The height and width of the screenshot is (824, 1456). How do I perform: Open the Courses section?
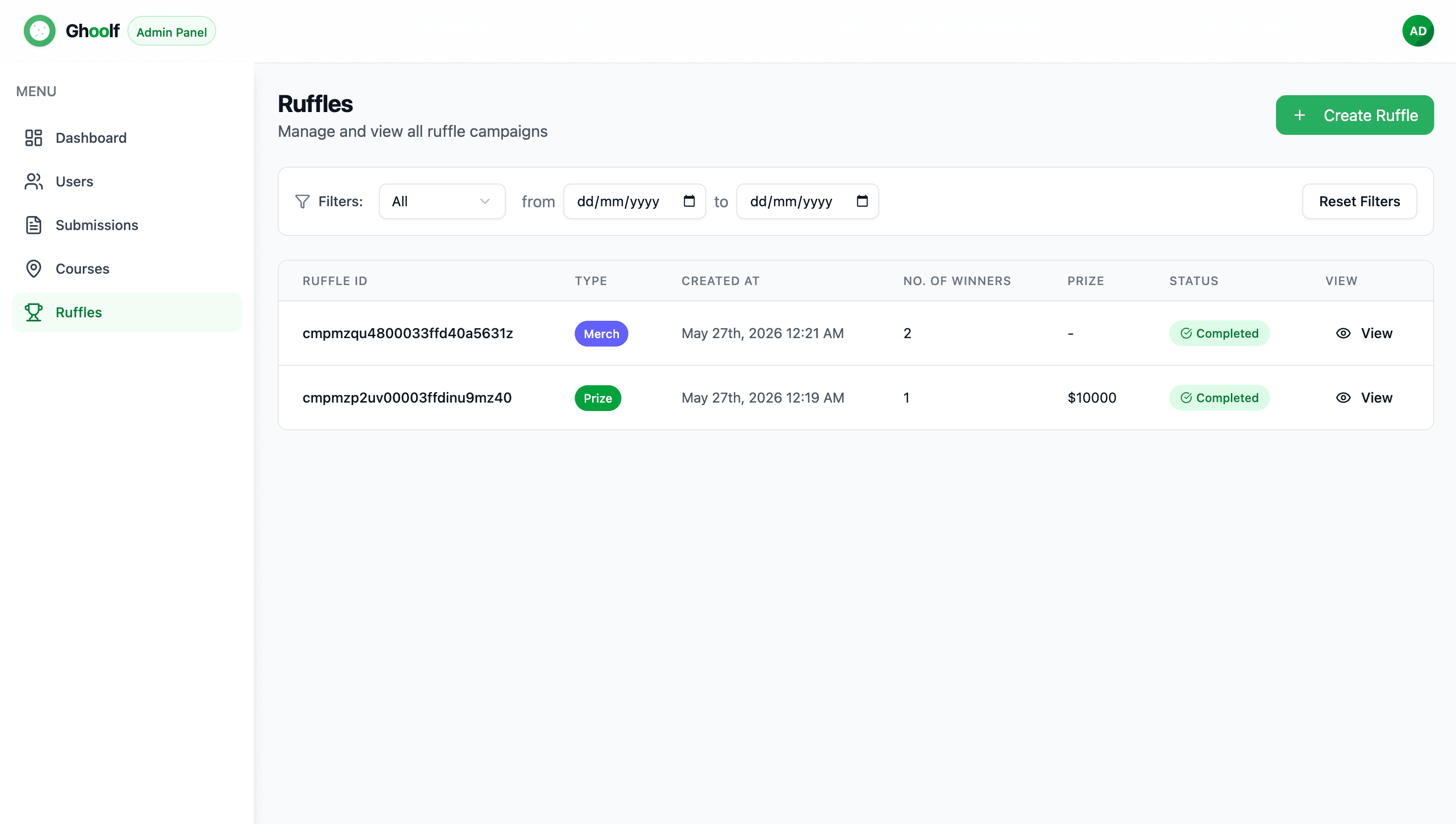pos(127,268)
